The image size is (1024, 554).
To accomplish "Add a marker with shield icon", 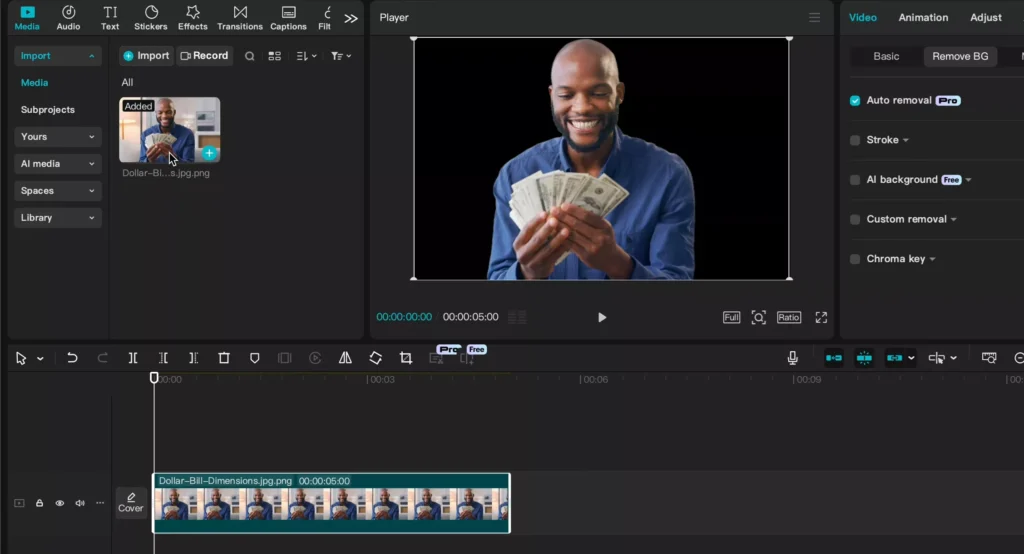I will tap(255, 358).
